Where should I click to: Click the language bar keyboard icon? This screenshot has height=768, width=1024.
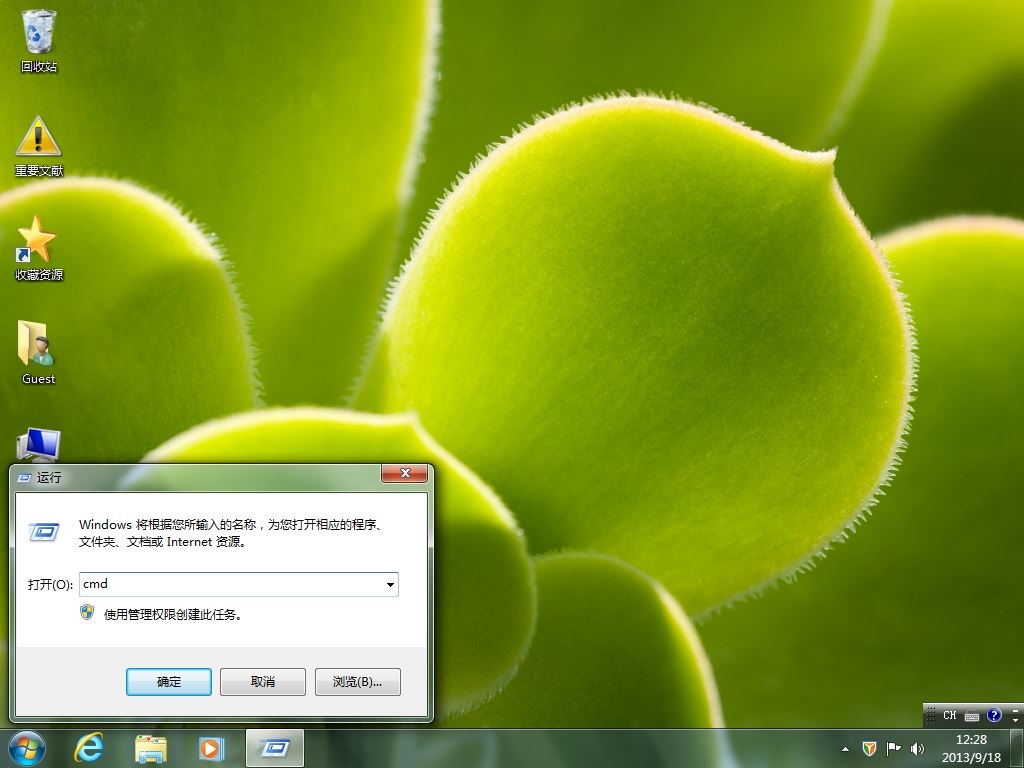[972, 716]
